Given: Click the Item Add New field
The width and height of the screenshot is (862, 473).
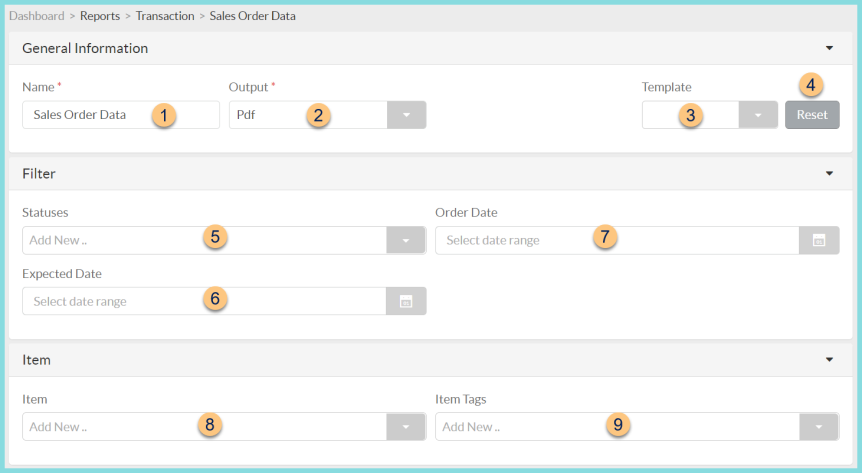Looking at the screenshot, I should click(205, 427).
